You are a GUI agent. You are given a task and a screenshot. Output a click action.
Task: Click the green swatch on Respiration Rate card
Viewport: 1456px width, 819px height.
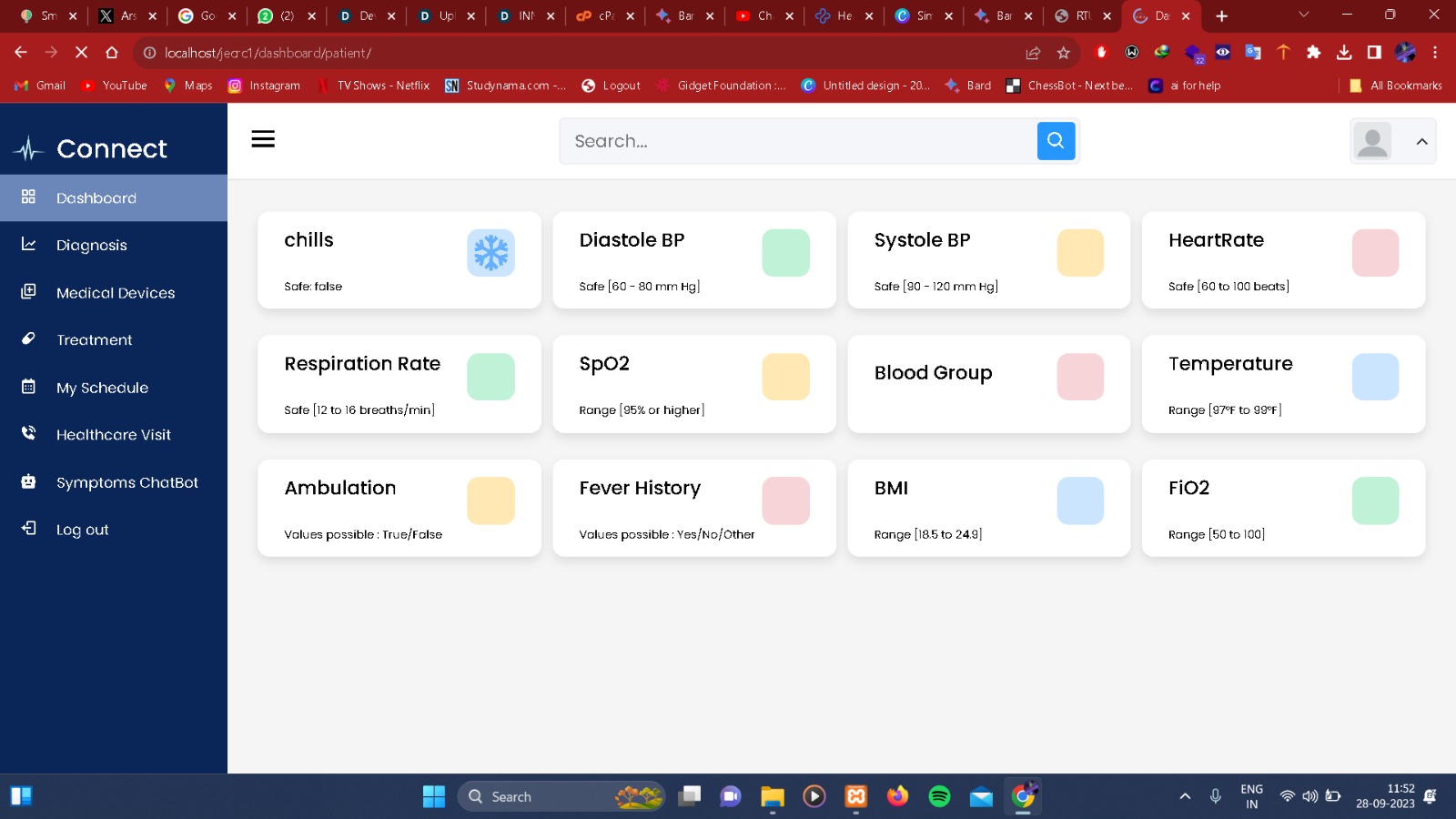point(490,377)
